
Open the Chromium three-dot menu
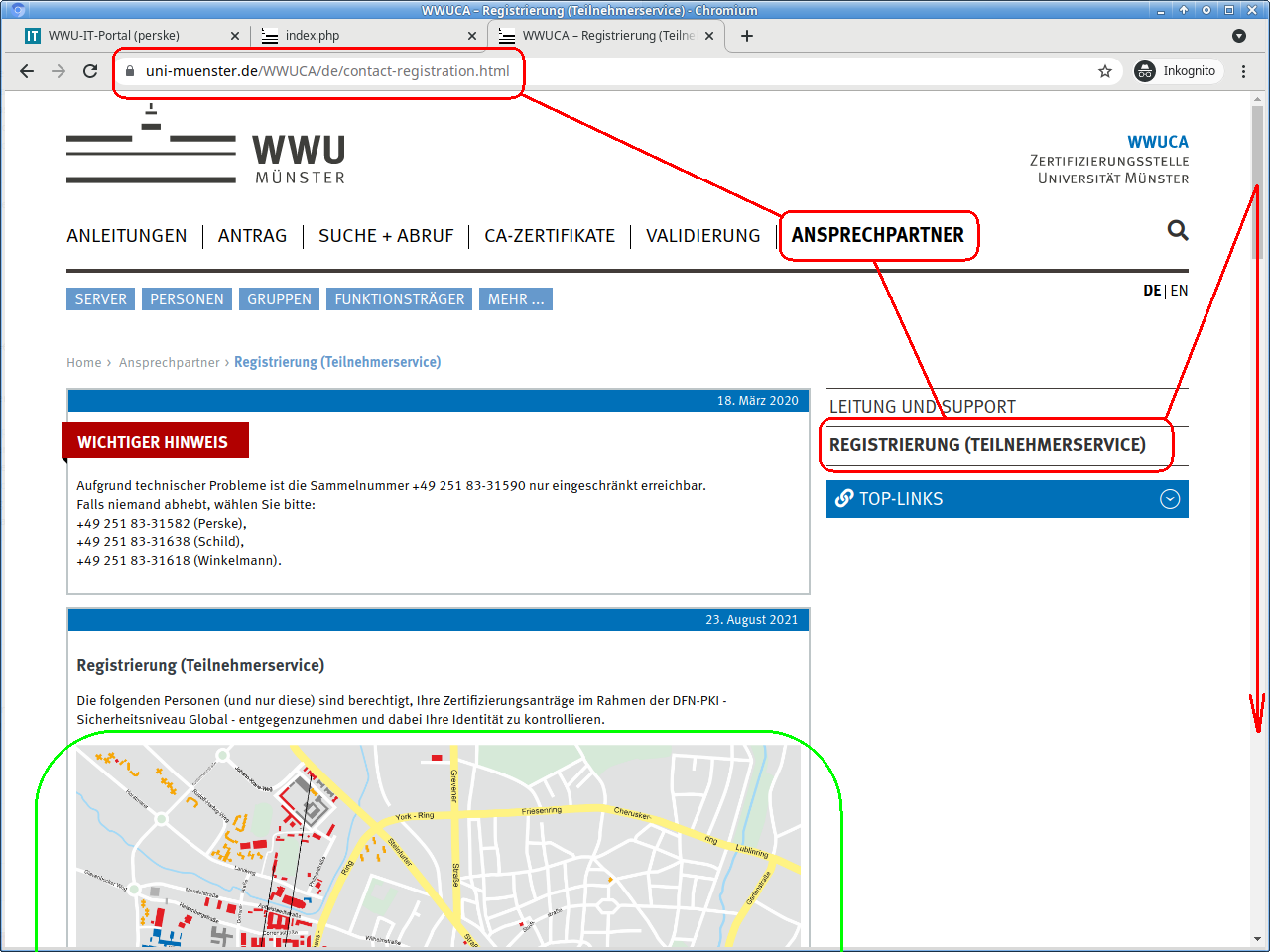(x=1243, y=71)
